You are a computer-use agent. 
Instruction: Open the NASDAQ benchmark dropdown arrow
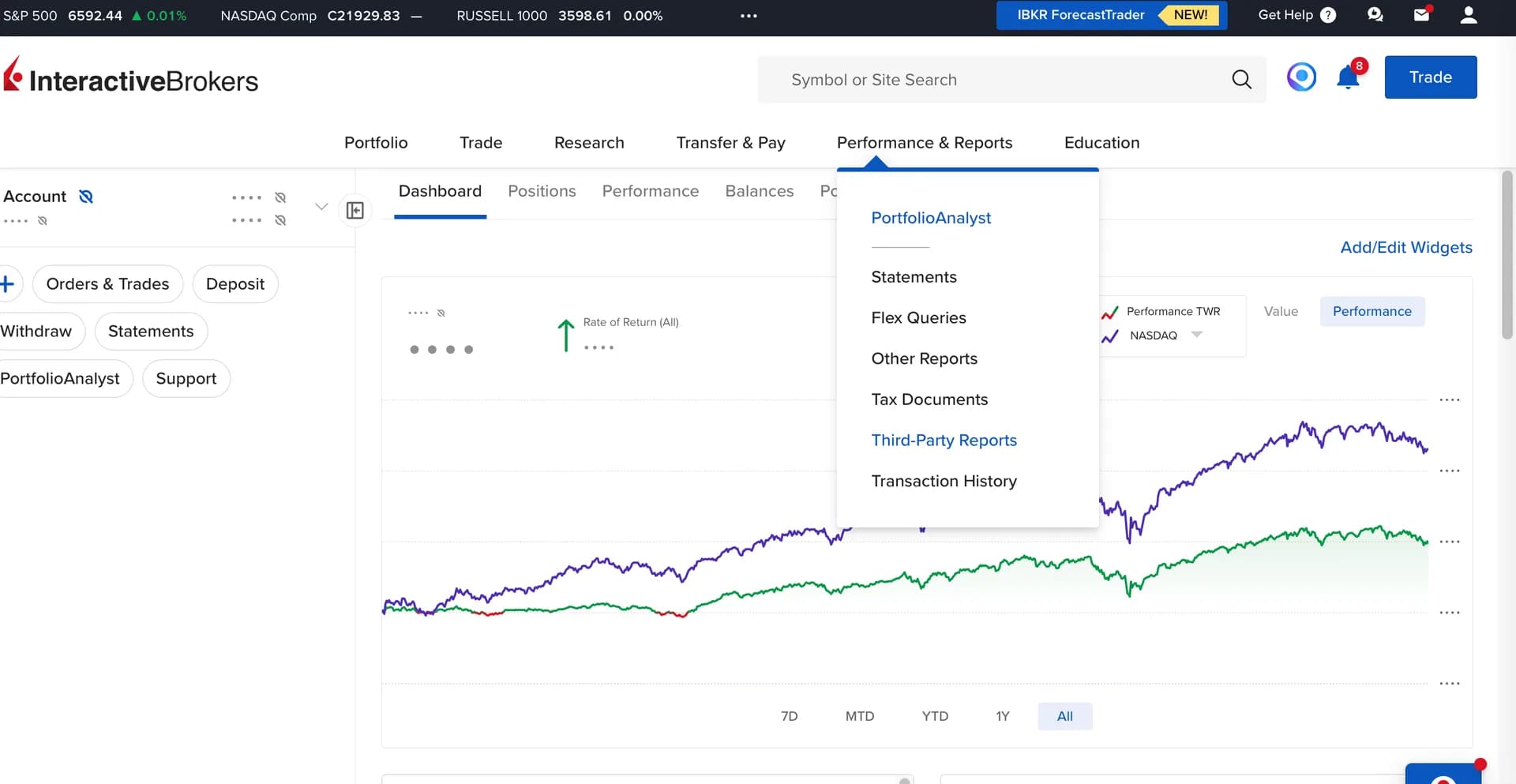coord(1197,335)
